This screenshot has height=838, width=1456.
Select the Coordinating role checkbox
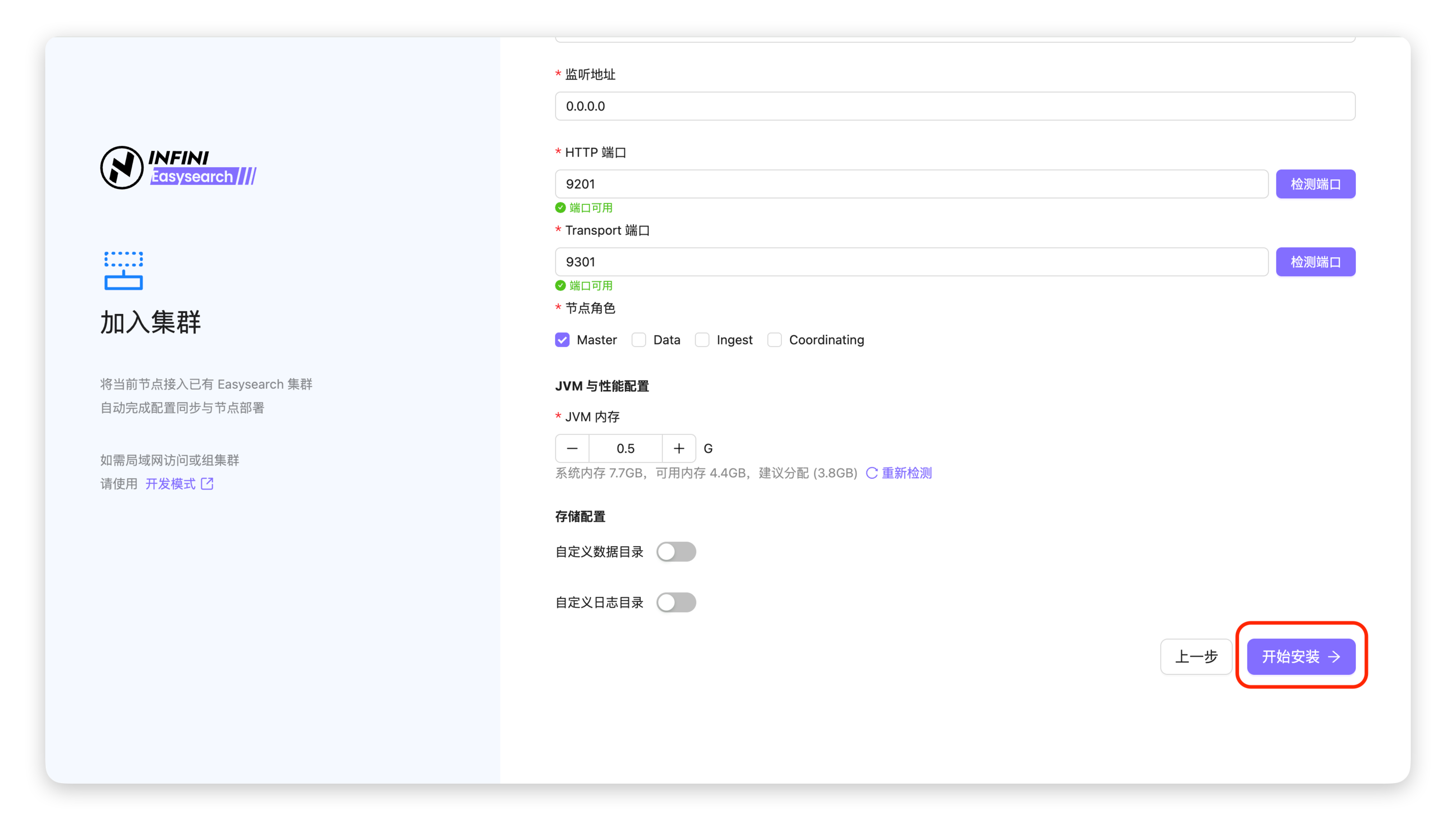pos(774,340)
